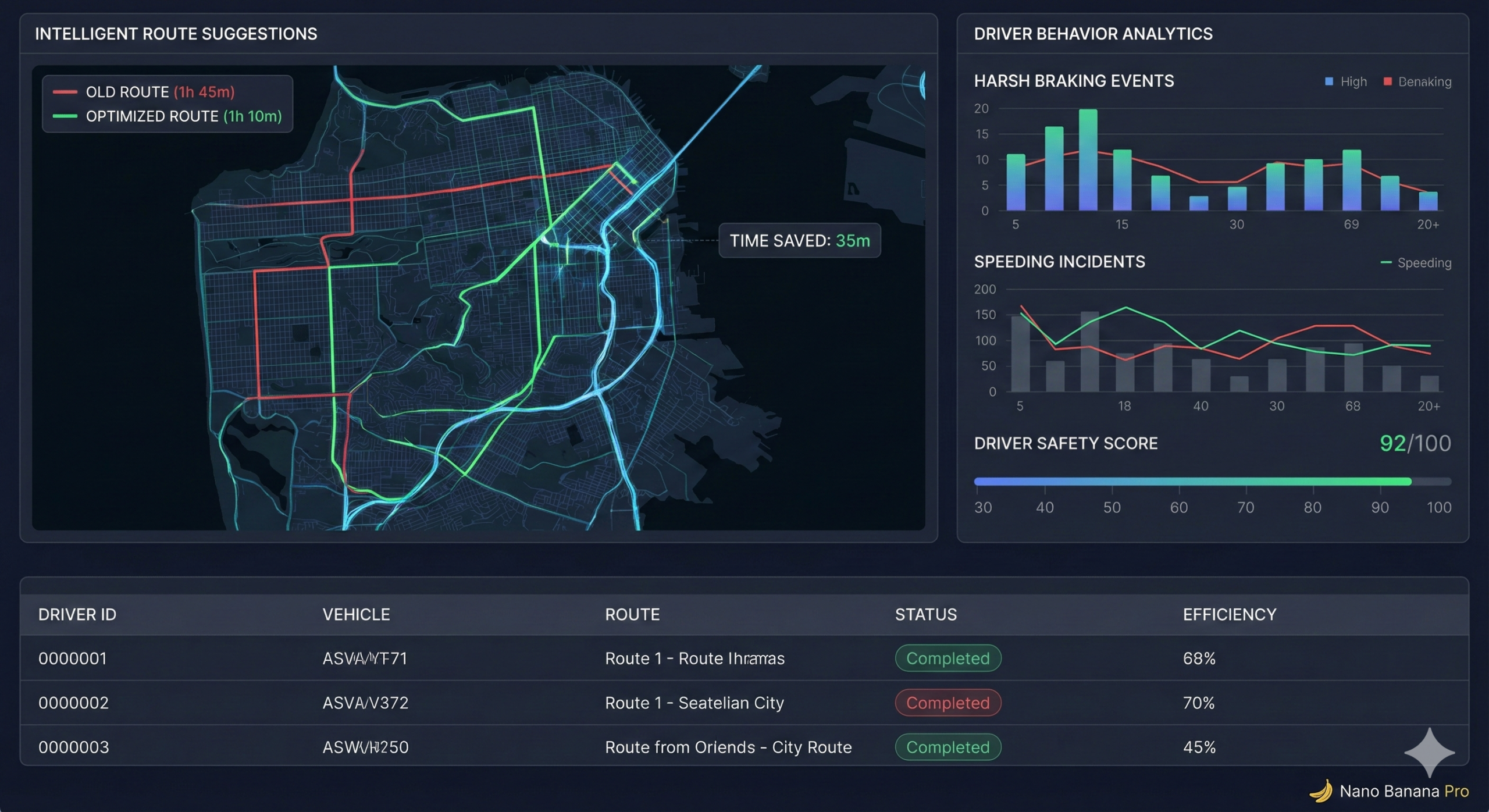Click the red Completed badge for driver 0000002

point(948,703)
